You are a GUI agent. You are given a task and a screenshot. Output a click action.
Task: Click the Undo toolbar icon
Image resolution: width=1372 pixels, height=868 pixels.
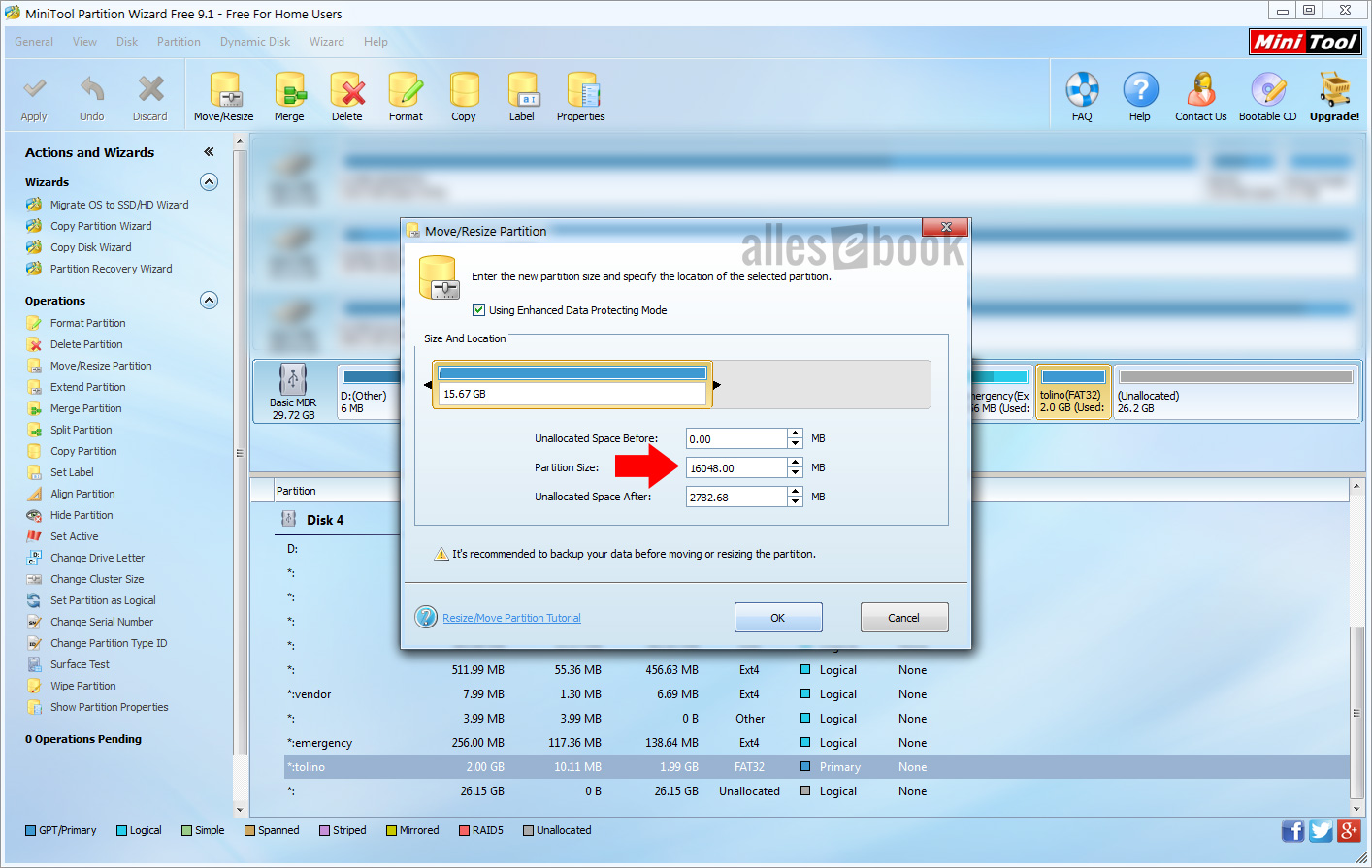91,97
